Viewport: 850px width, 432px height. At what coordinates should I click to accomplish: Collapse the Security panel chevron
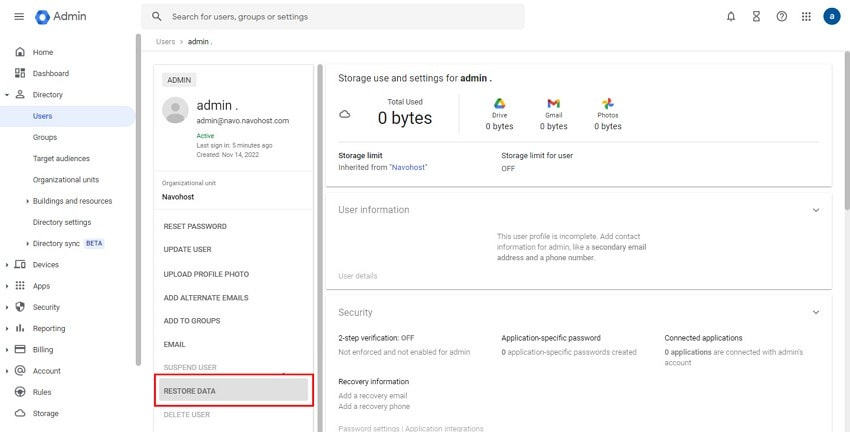tap(815, 312)
